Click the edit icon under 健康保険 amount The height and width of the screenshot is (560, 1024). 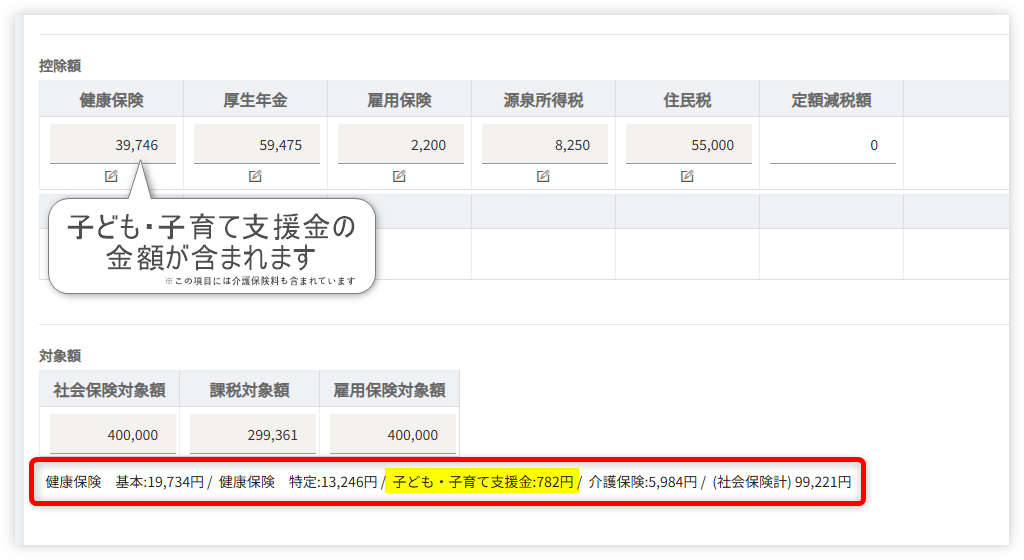111,176
